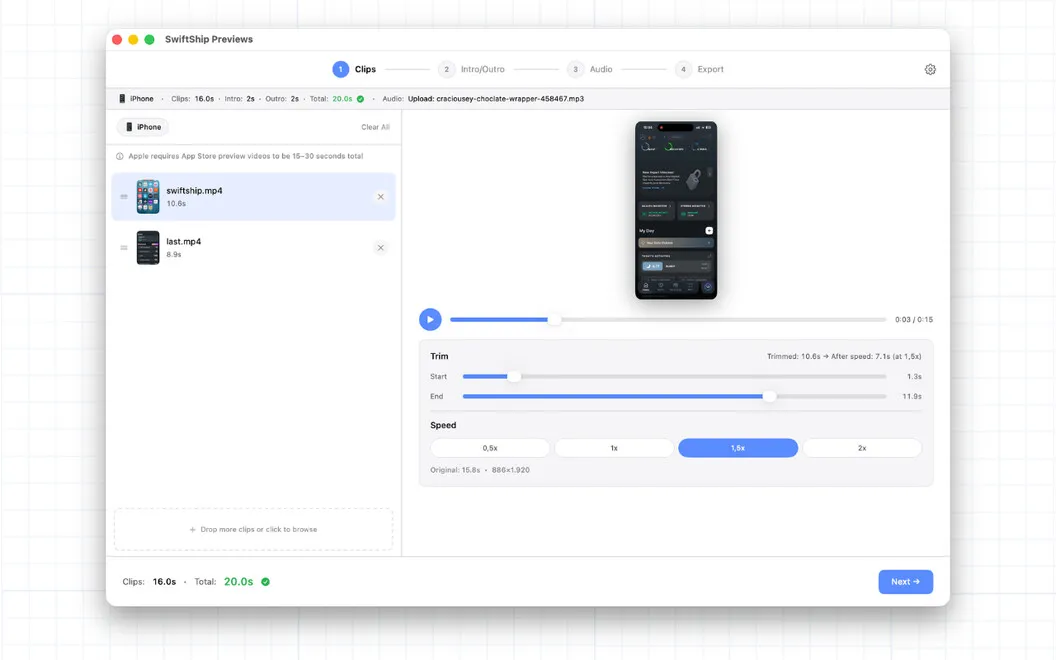Set speed to 1x
The image size is (1056, 660).
pos(614,448)
